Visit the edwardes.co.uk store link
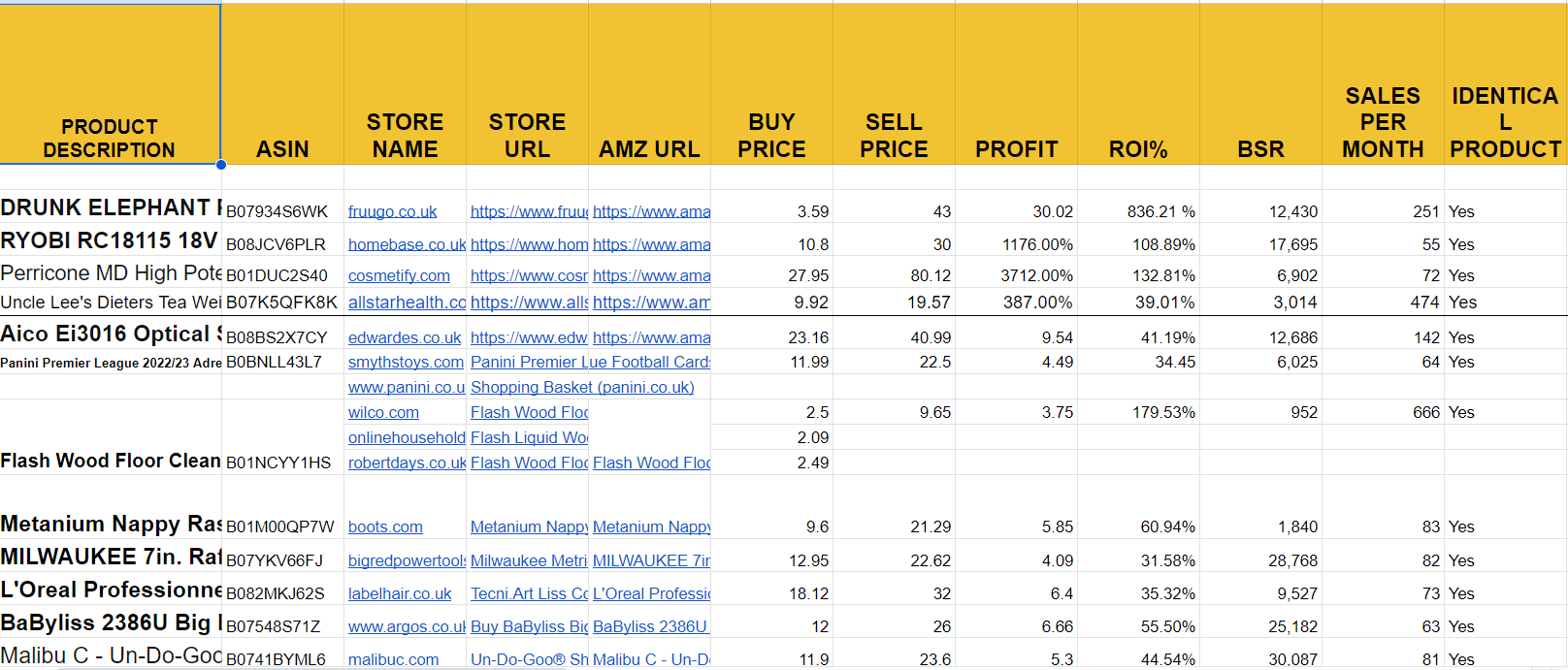 click(405, 337)
